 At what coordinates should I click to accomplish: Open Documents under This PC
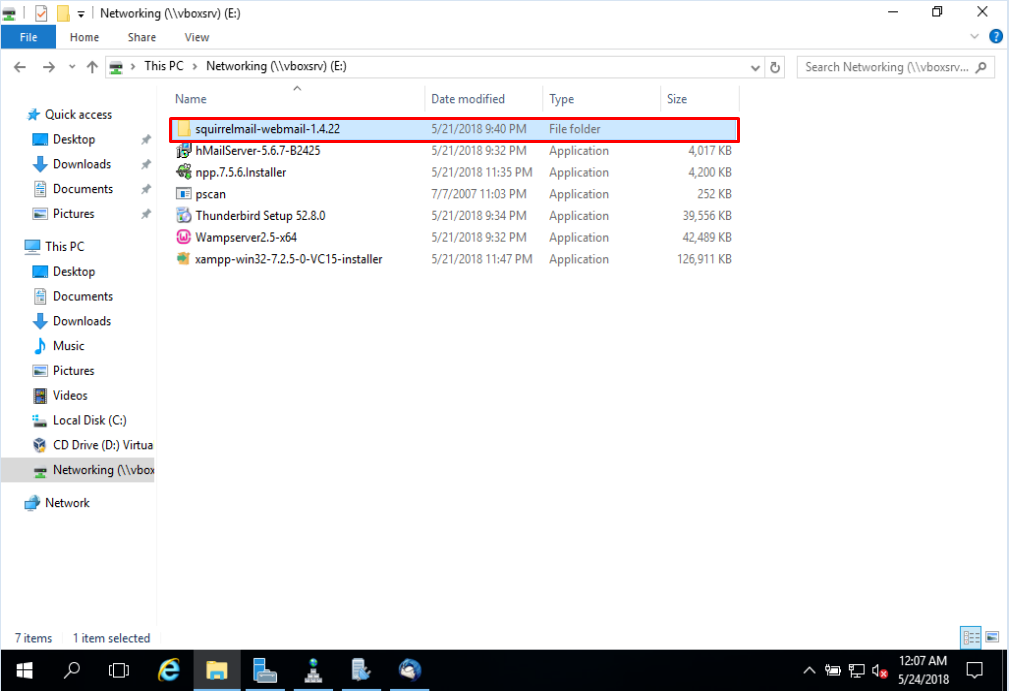82,297
